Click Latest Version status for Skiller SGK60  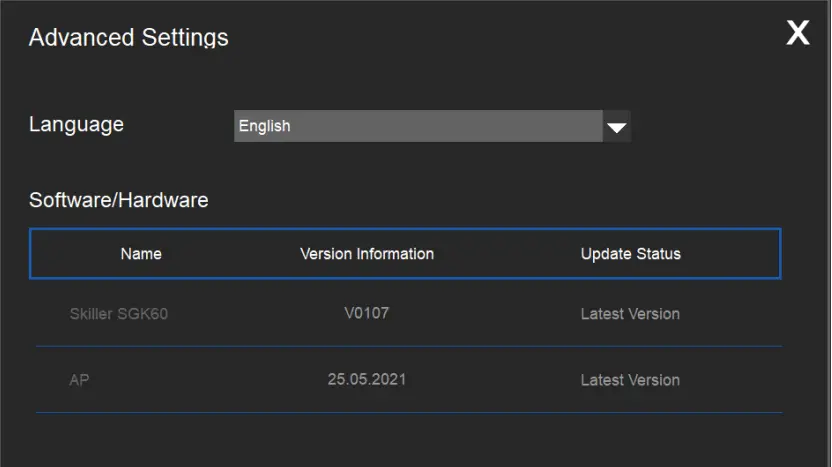point(630,314)
